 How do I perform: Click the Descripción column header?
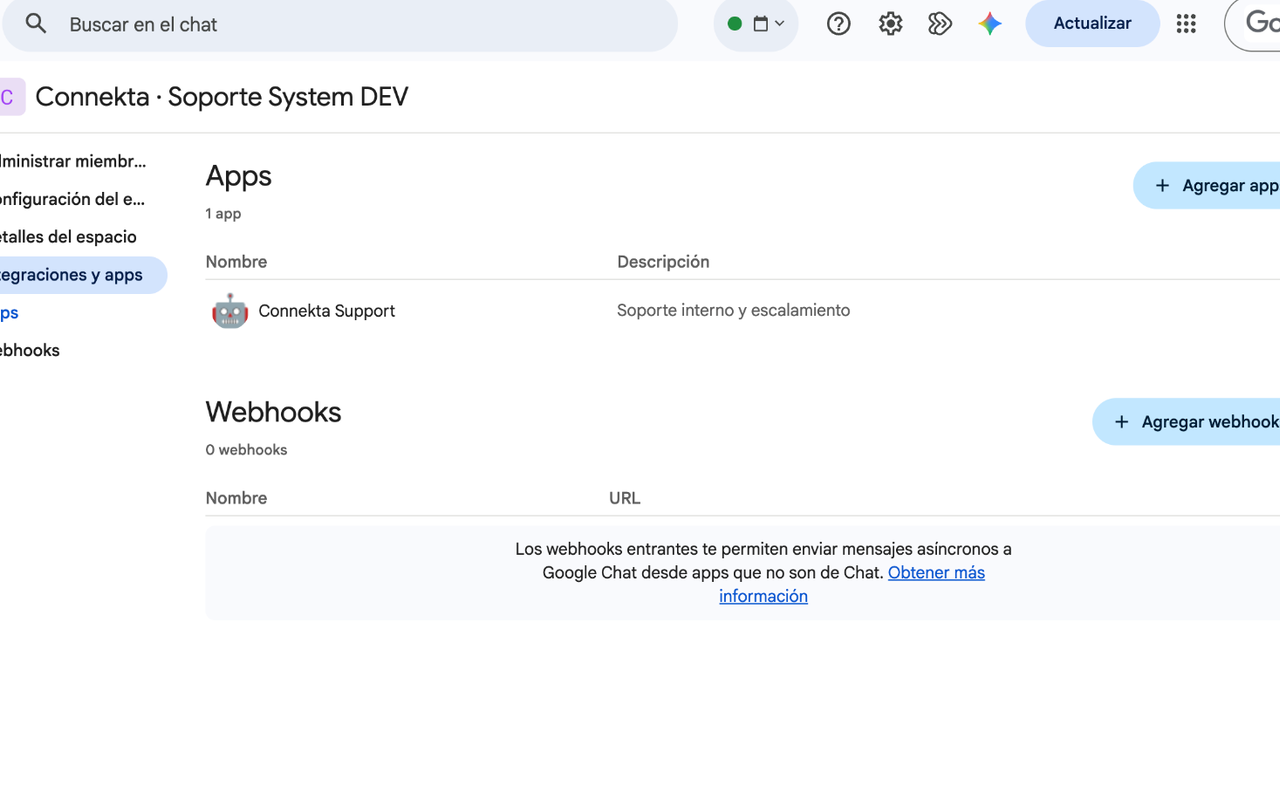[663, 262]
